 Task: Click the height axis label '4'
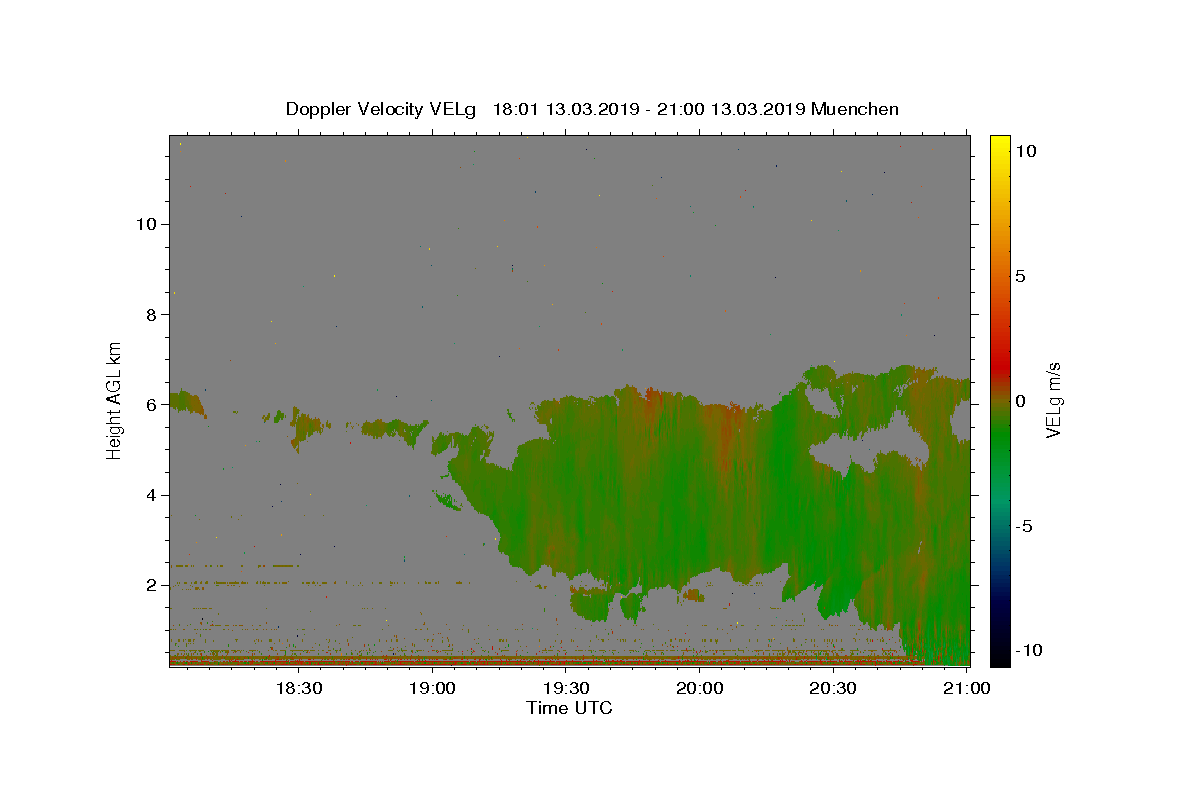click(150, 495)
